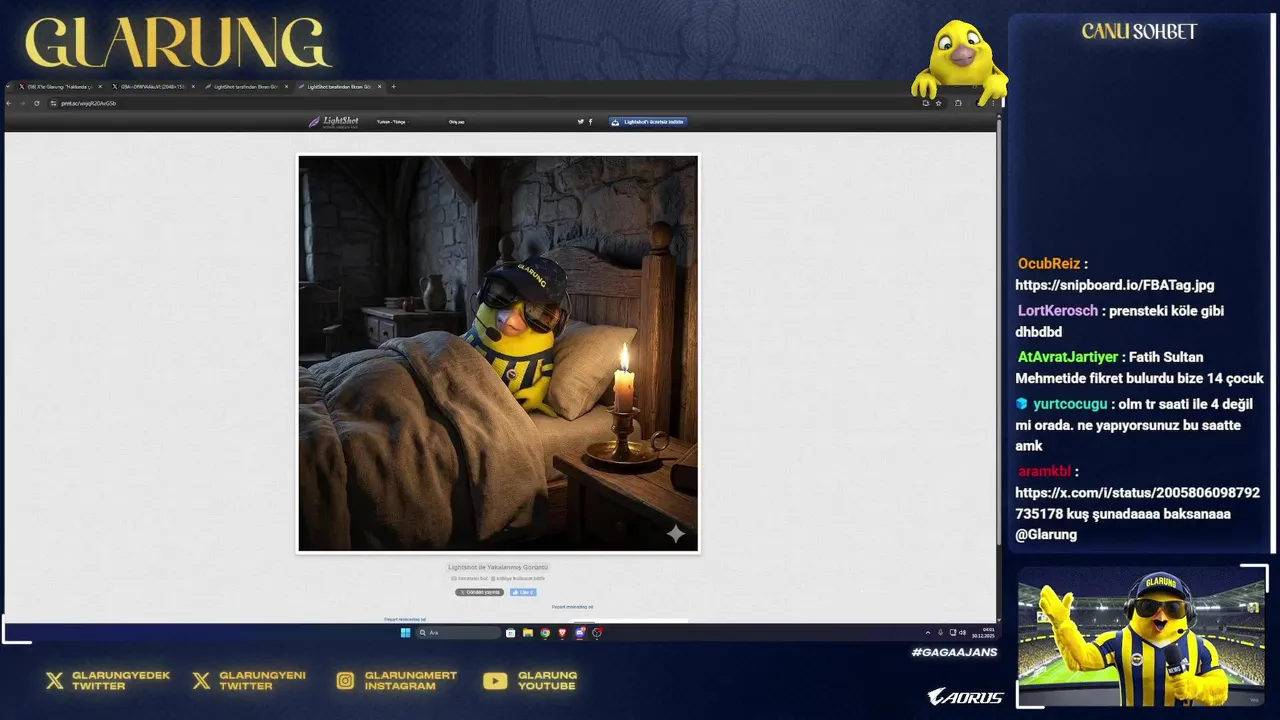Click the volume tray icon
The width and height of the screenshot is (1280, 720).
tap(963, 632)
